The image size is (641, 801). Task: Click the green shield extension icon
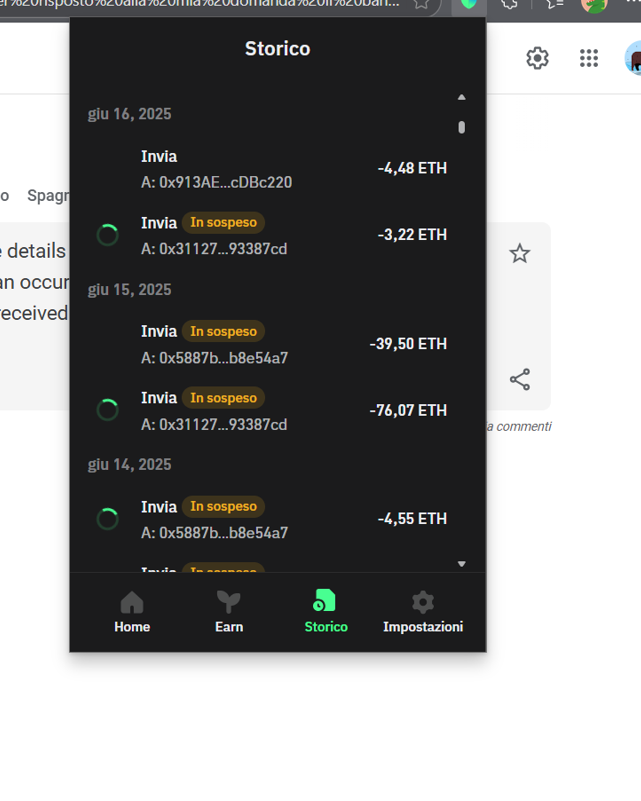(467, 4)
